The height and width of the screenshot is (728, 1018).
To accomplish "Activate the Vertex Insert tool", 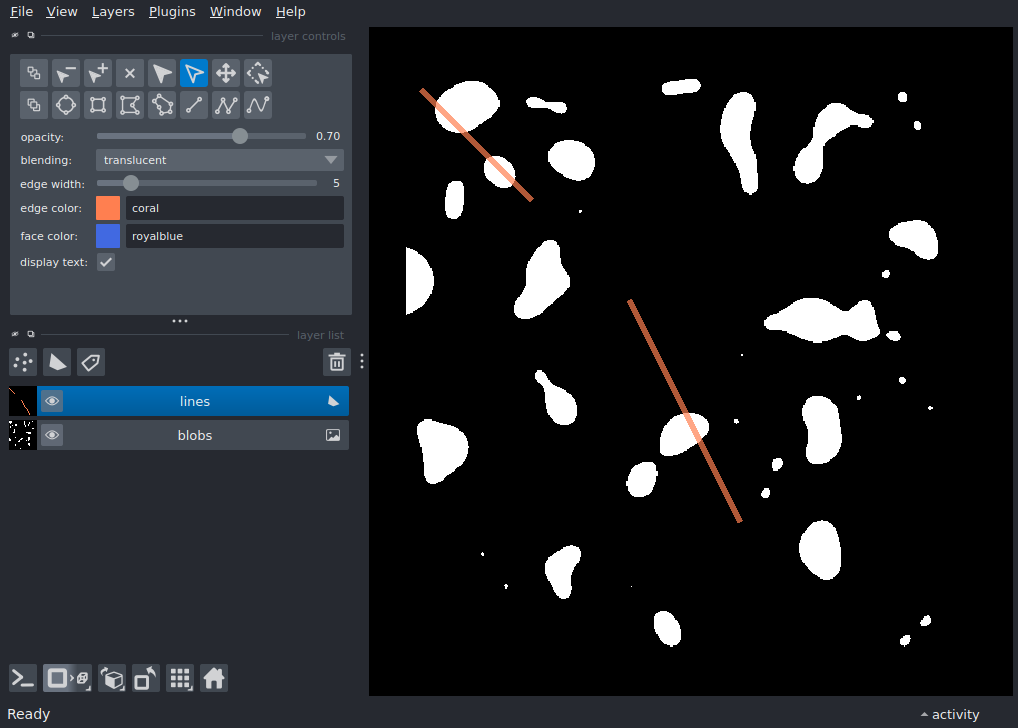I will (97, 73).
